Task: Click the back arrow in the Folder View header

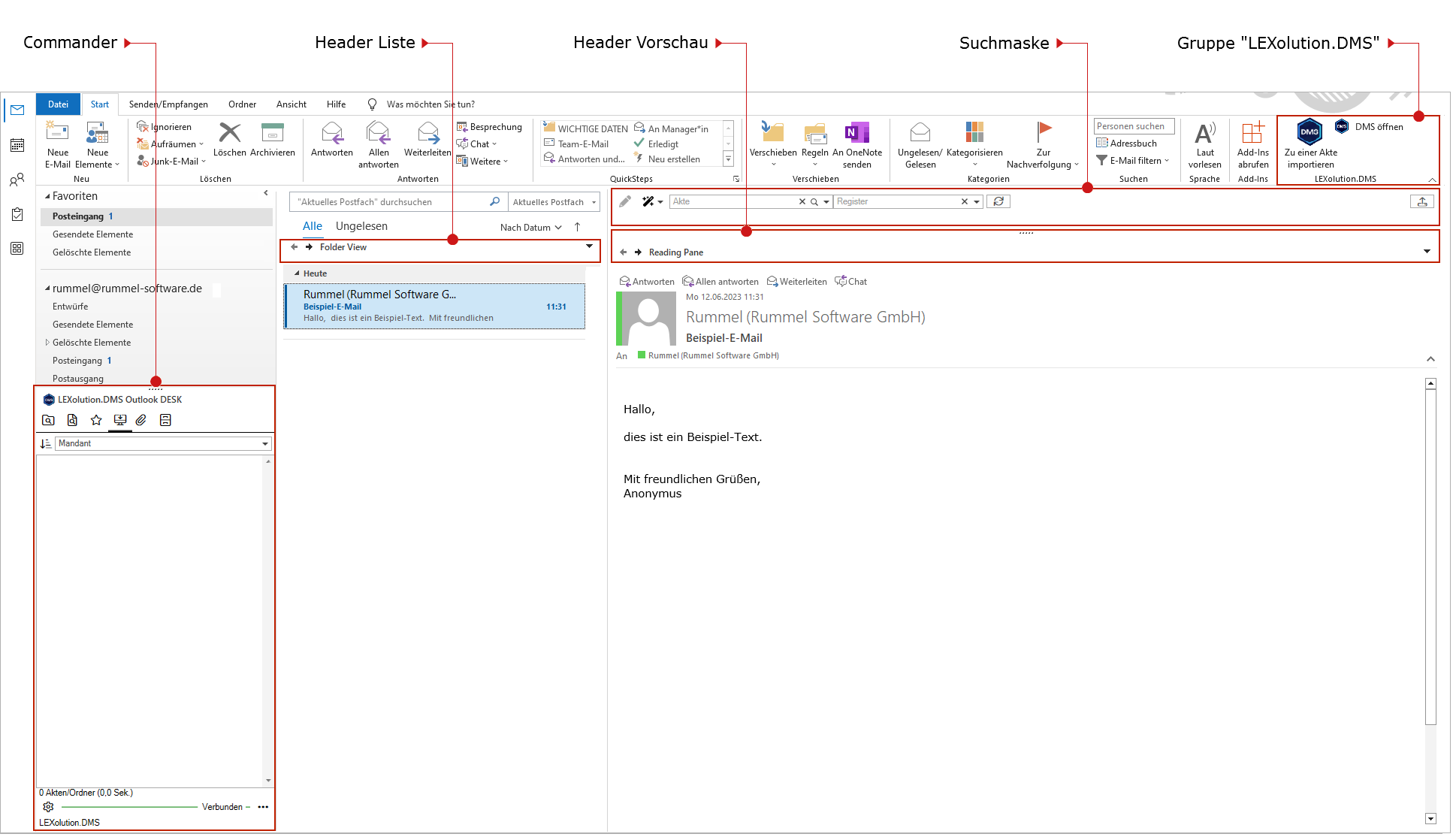Action: click(295, 246)
